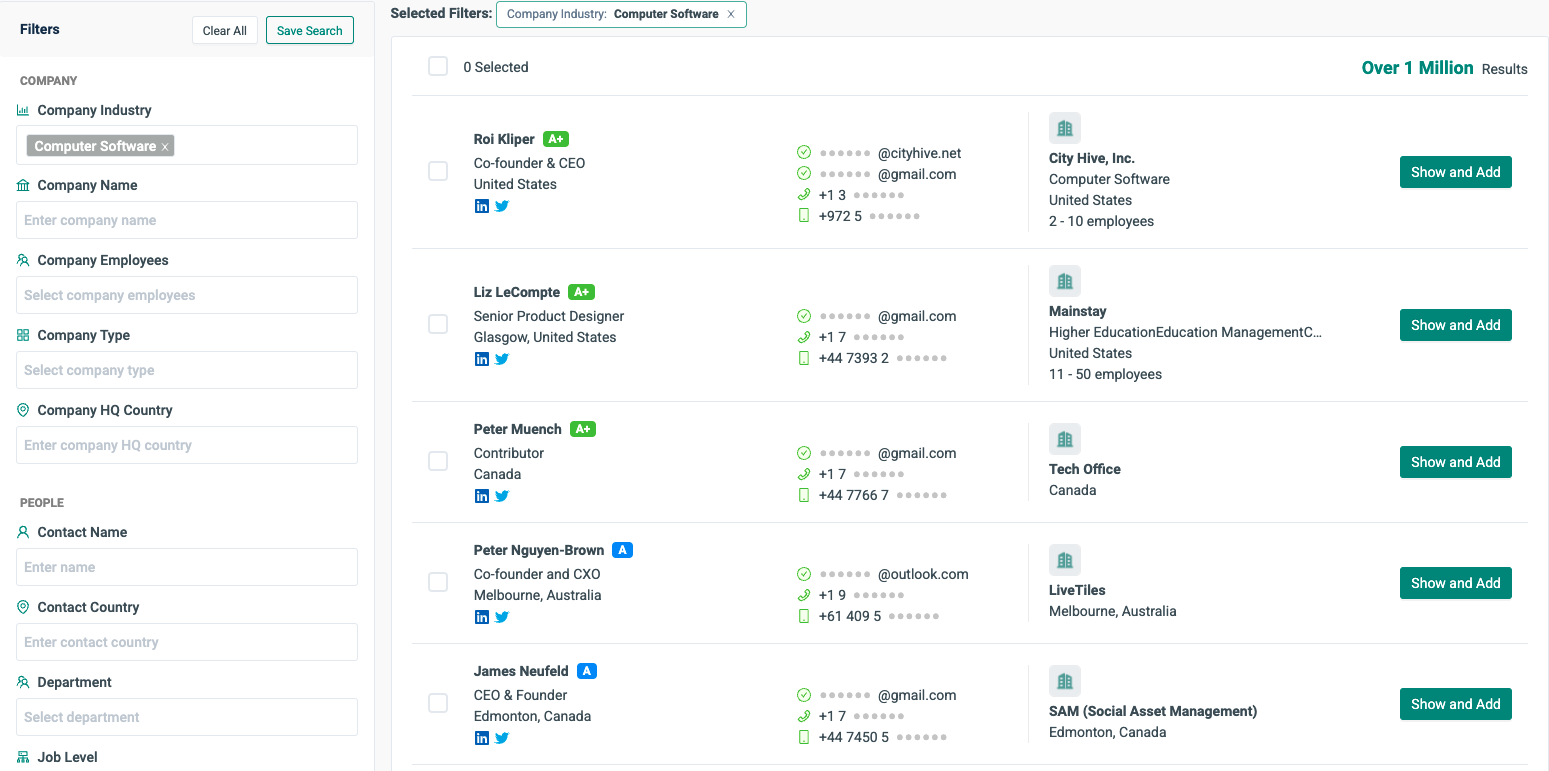Image resolution: width=1549 pixels, height=771 pixels.
Task: Toggle the select-all checkbox beside 0 Selected
Action: [x=438, y=67]
